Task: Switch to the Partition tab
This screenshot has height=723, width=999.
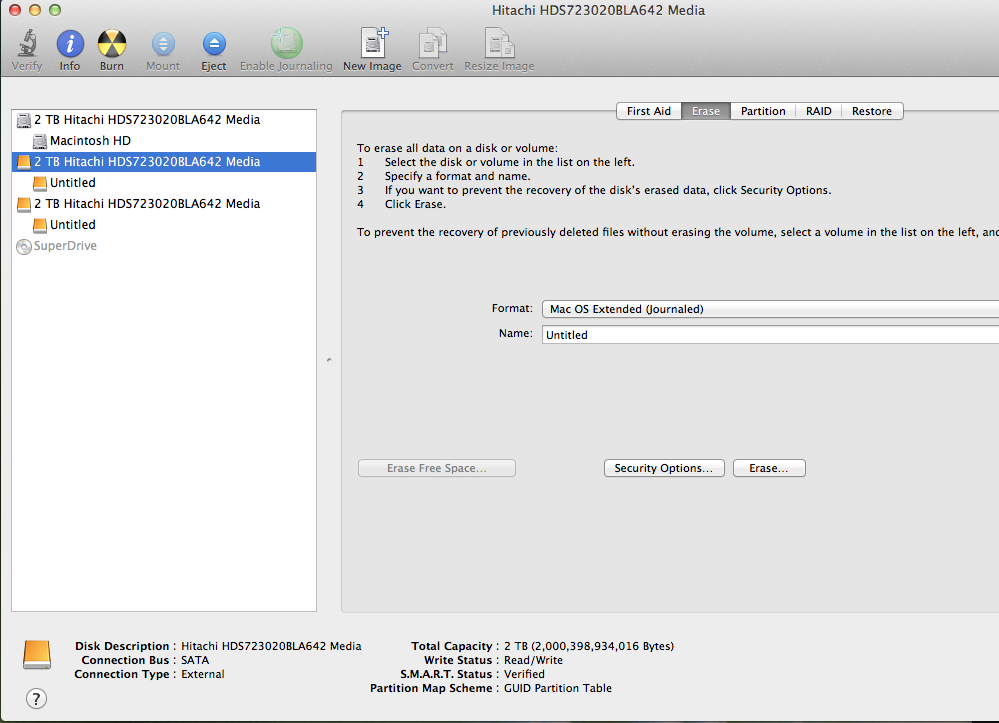Action: pyautogui.click(x=763, y=111)
